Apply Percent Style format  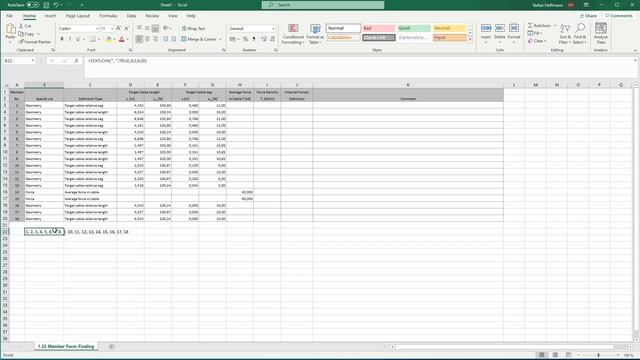tap(245, 39)
